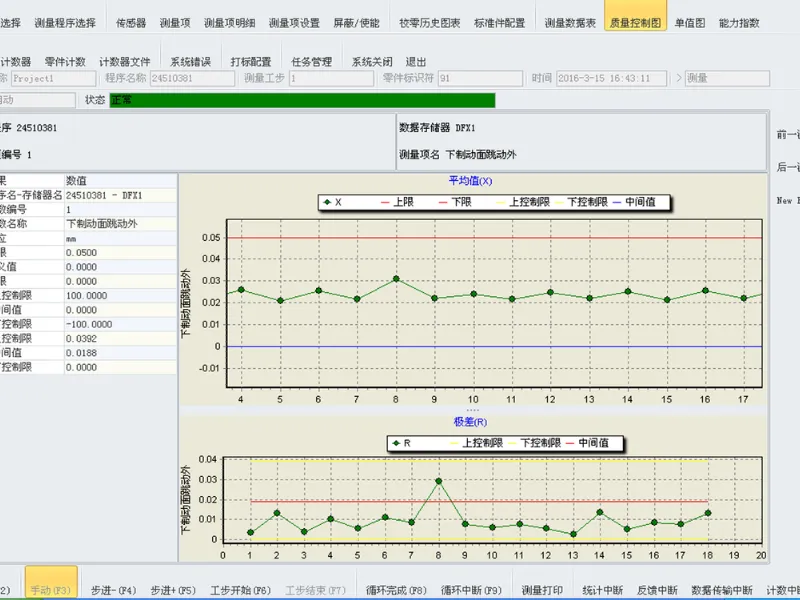Open the 测量数据表 tab
Screen dimensions: 800x600
pyautogui.click(x=570, y=23)
